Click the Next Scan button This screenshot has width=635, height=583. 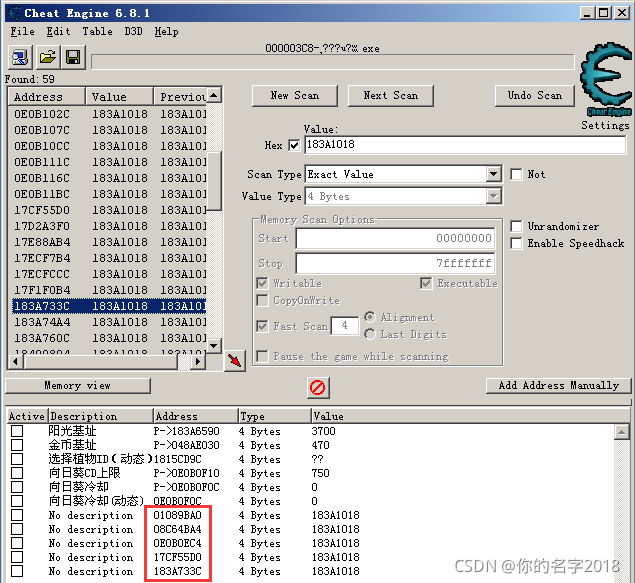[x=390, y=96]
